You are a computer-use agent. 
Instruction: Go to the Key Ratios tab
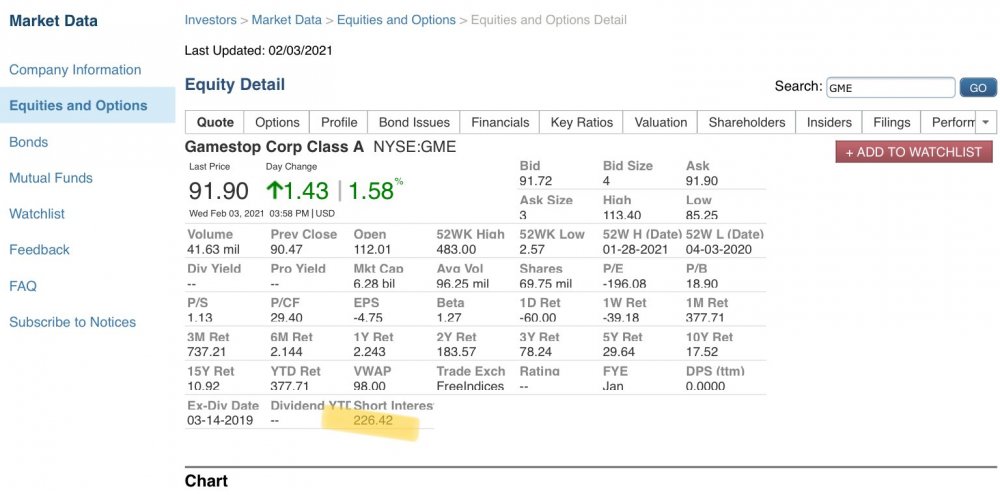point(581,122)
